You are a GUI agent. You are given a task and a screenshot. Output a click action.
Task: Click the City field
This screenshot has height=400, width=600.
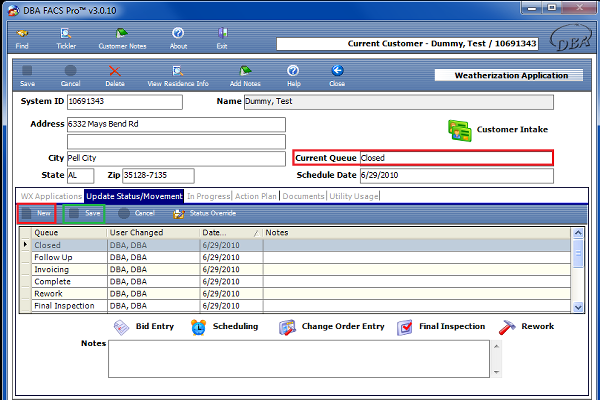coord(176,158)
